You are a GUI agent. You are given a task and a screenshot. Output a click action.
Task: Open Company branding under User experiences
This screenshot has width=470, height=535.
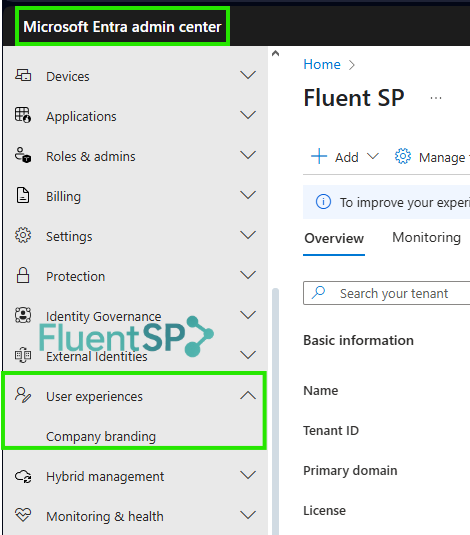click(101, 437)
